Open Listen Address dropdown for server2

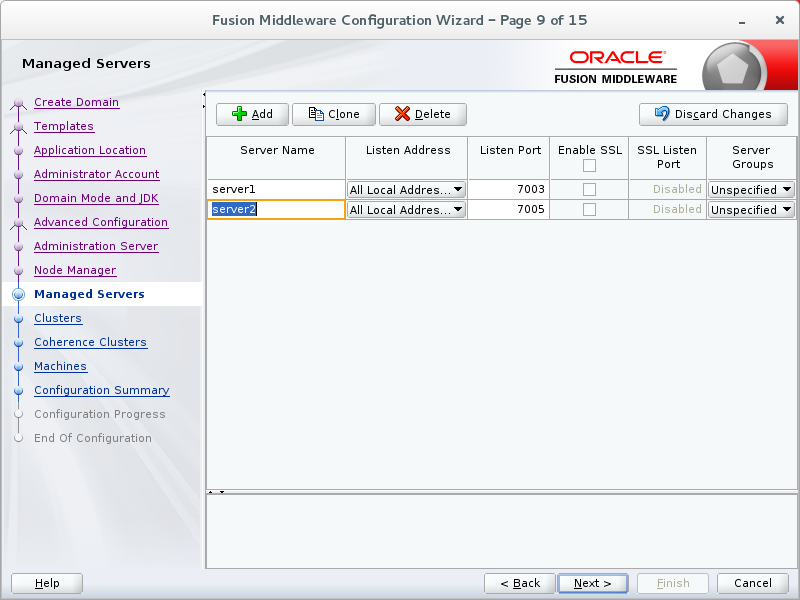point(406,209)
